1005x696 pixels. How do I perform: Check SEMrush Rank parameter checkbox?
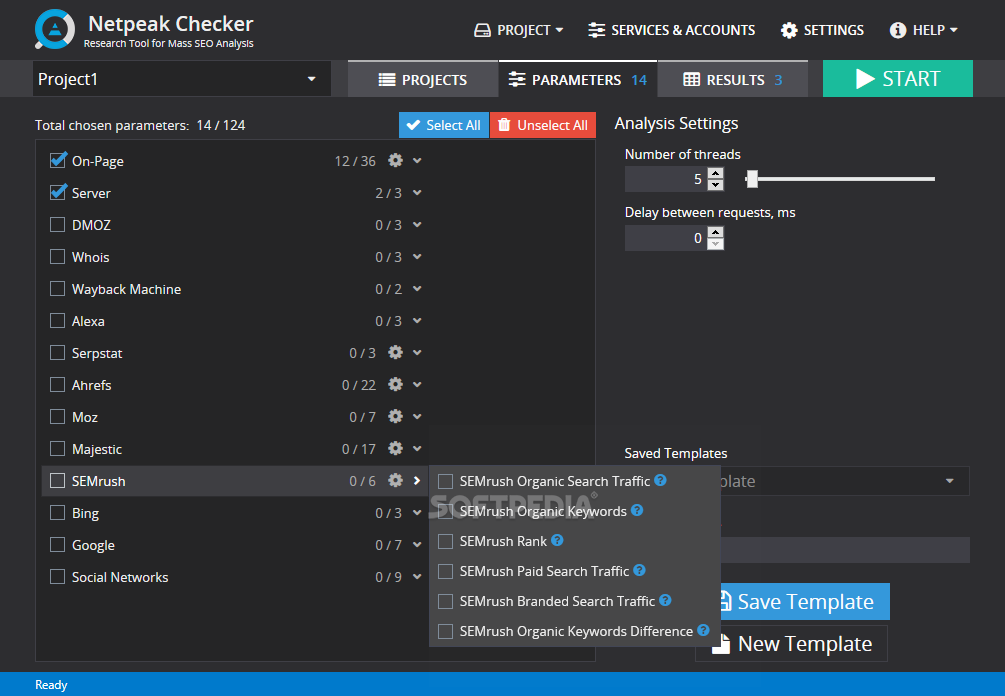click(x=445, y=542)
